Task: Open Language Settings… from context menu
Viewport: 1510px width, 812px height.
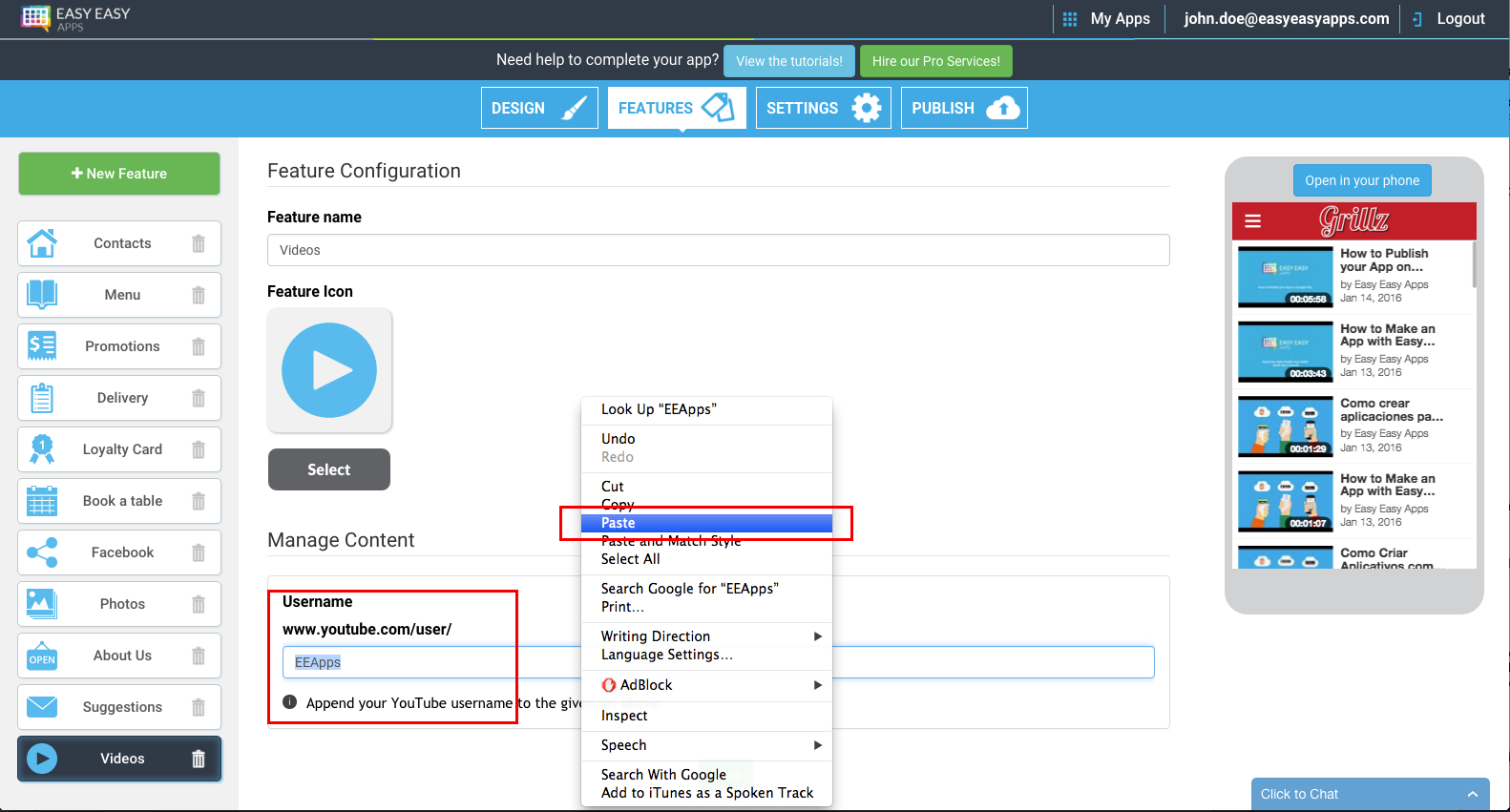Action: click(706, 655)
